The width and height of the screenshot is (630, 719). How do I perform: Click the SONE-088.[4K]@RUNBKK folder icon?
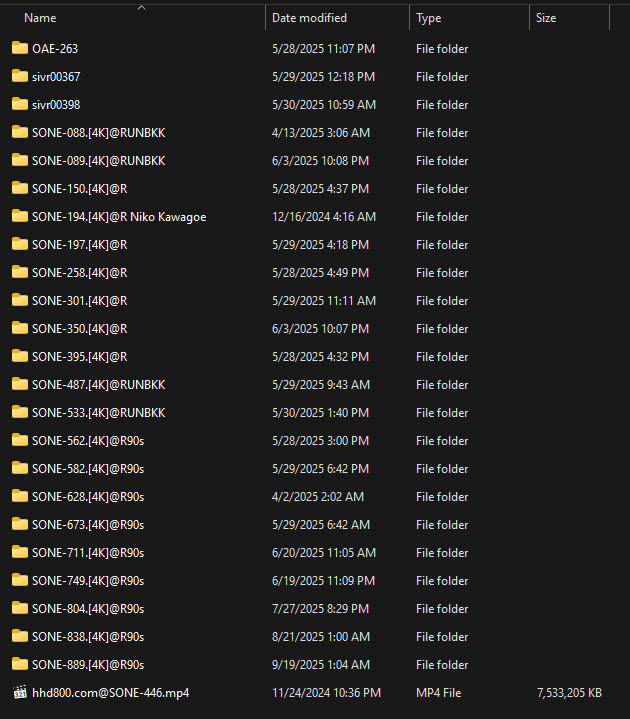20,132
